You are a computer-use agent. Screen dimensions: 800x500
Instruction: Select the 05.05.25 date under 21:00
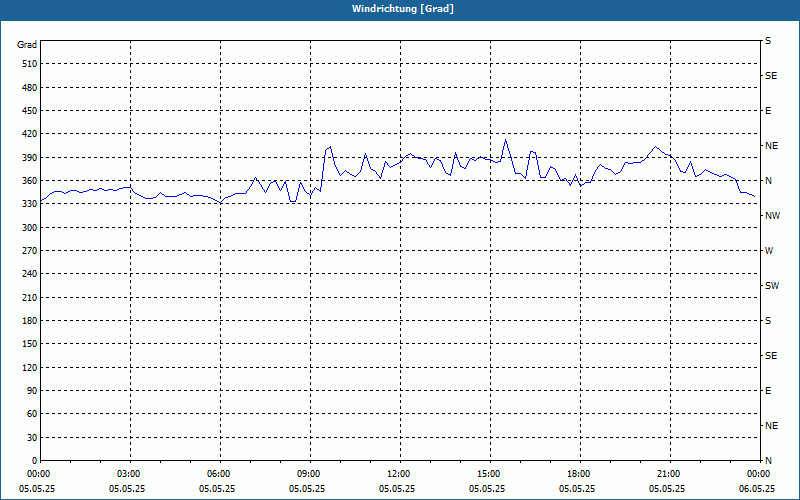tap(667, 488)
